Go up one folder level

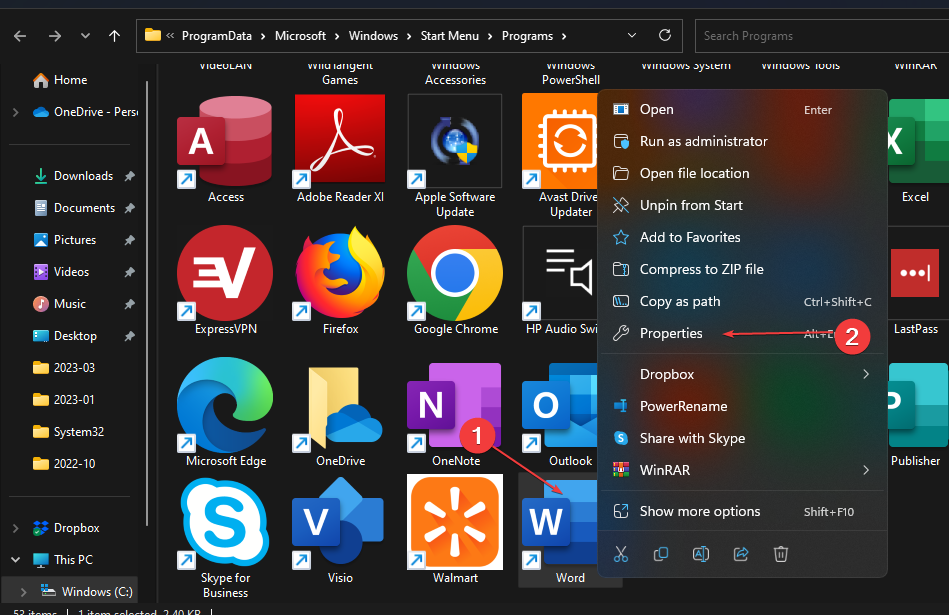(114, 36)
